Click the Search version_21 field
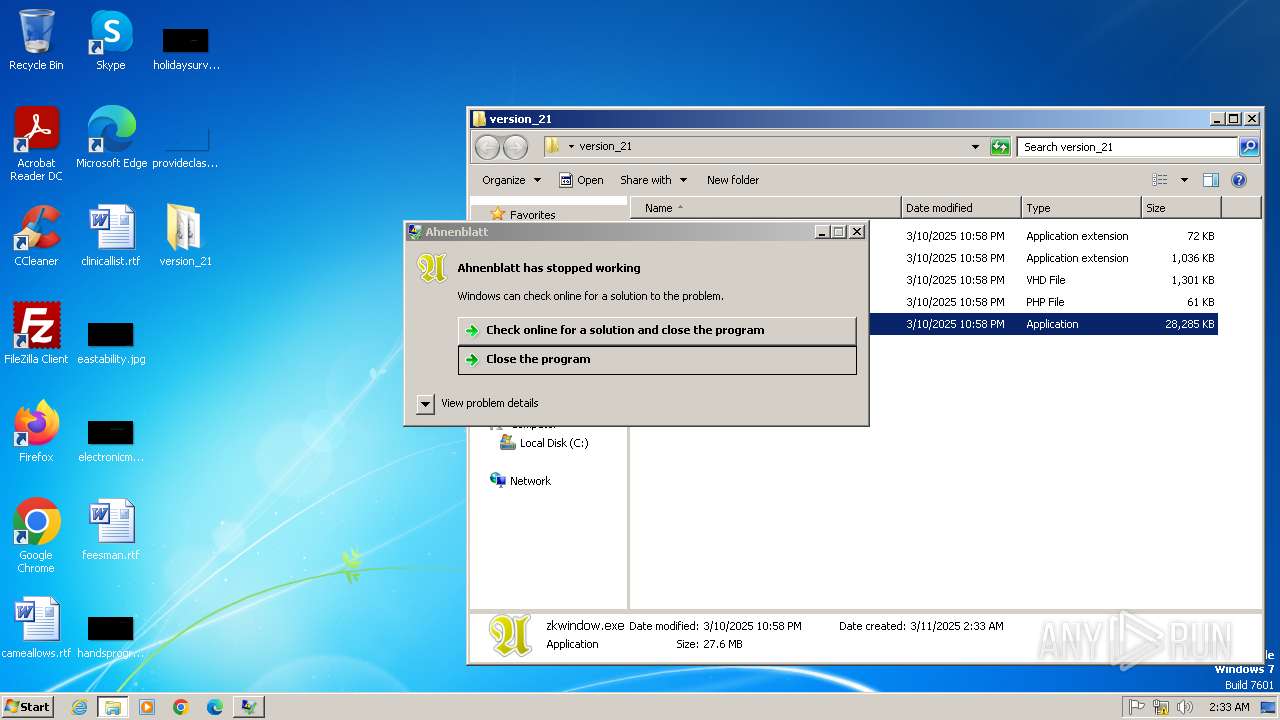The width and height of the screenshot is (1280, 720). [1127, 147]
